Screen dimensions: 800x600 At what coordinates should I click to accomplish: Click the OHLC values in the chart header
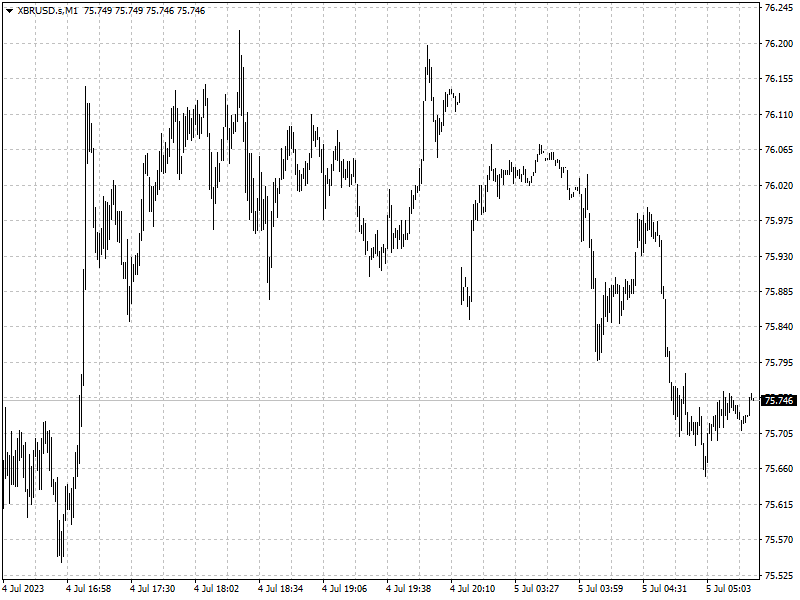click(x=144, y=11)
